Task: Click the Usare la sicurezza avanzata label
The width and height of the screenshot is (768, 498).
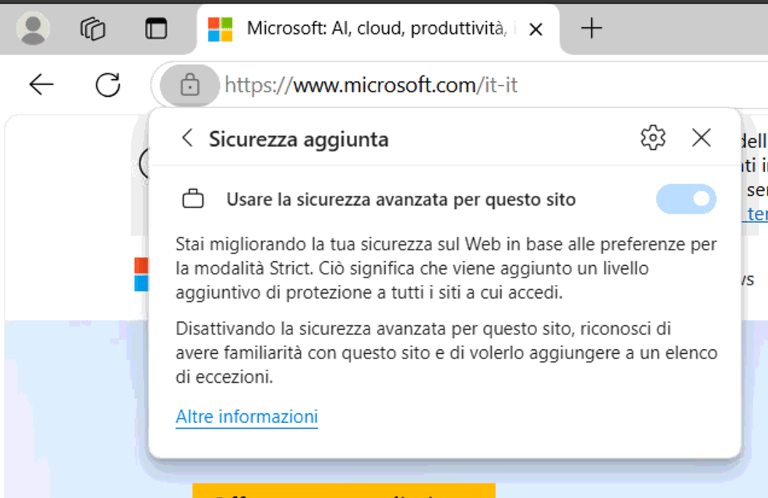Action: 401,200
